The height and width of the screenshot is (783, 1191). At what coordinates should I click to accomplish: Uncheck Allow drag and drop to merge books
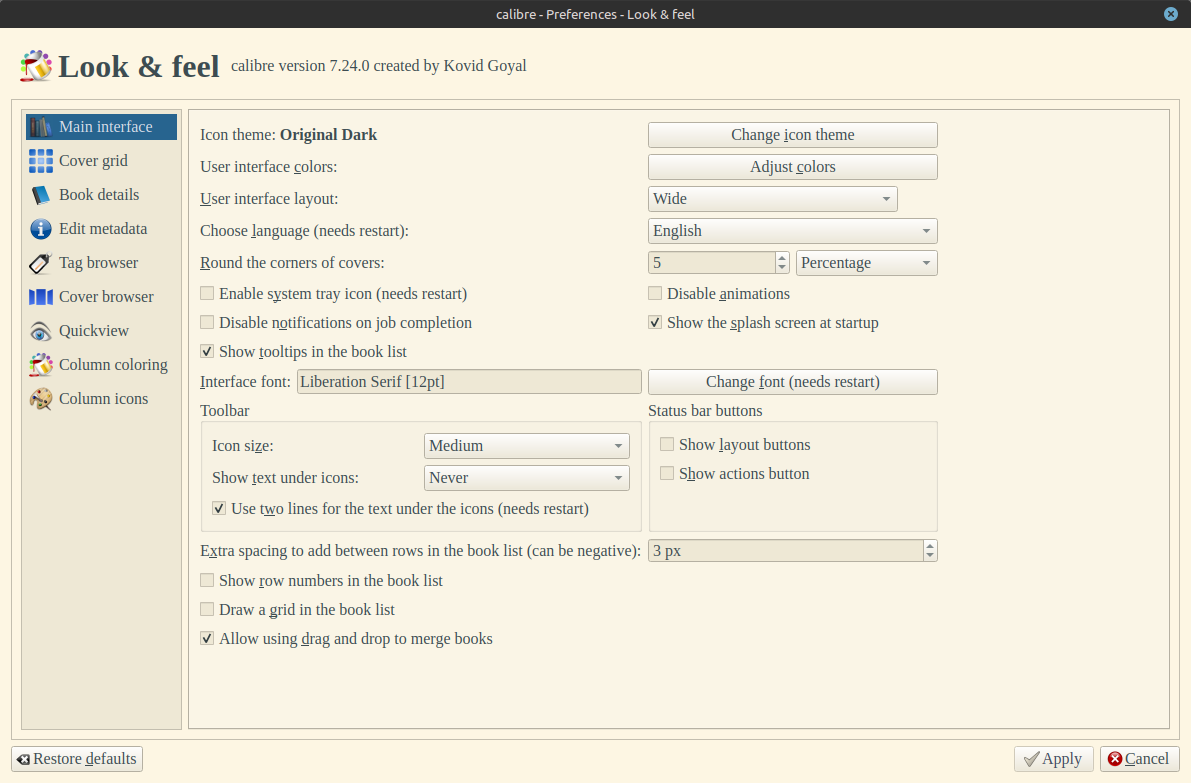[207, 639]
